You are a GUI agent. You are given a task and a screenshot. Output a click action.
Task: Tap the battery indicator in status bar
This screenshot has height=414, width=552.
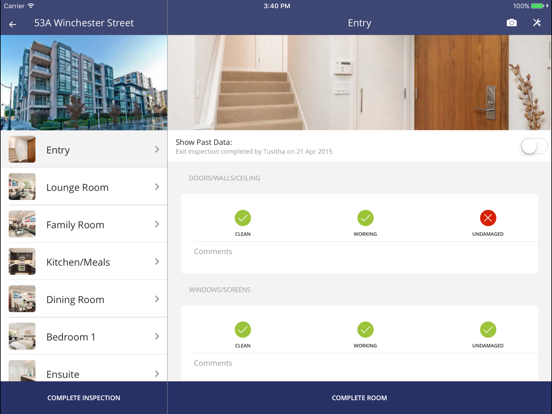click(x=538, y=6)
